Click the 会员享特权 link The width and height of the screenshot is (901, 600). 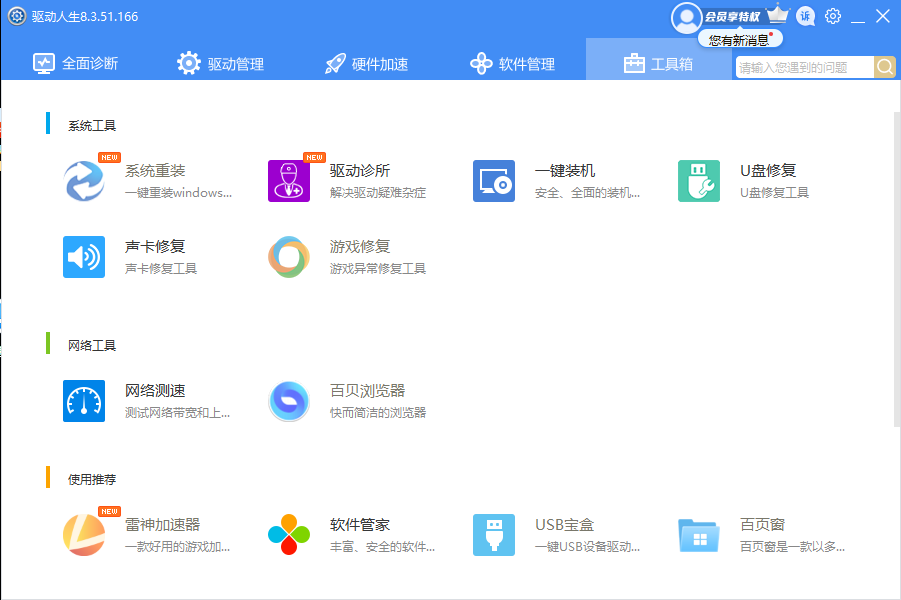733,17
